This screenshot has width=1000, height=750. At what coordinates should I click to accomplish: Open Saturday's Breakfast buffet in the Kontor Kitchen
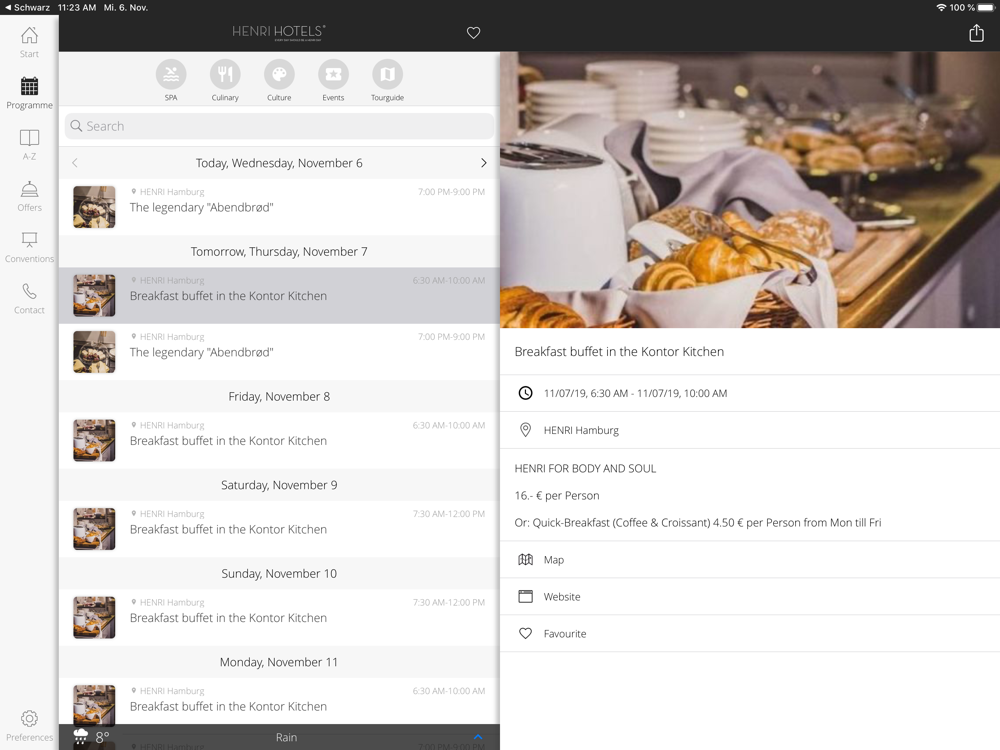coord(279,529)
